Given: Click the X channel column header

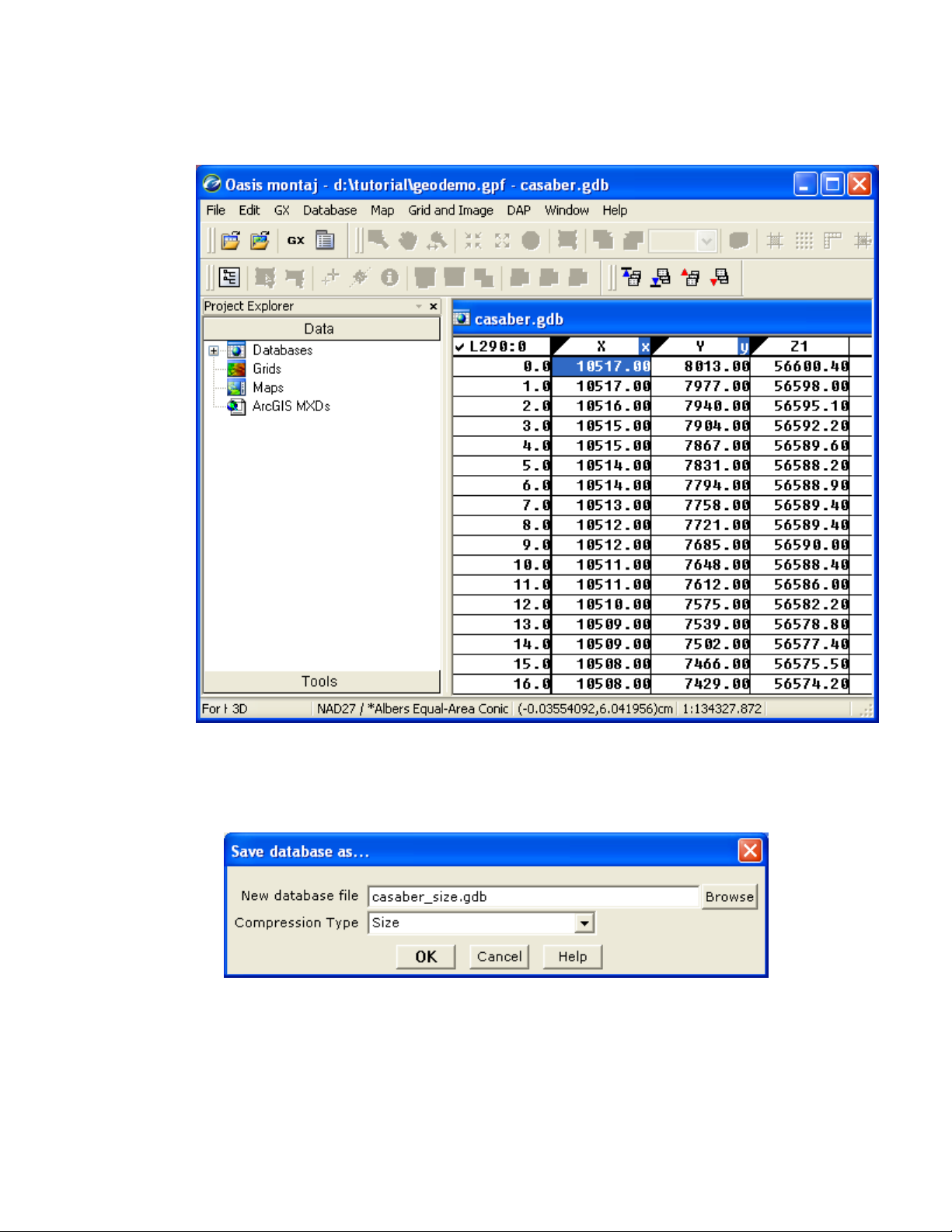Looking at the screenshot, I should (x=602, y=347).
